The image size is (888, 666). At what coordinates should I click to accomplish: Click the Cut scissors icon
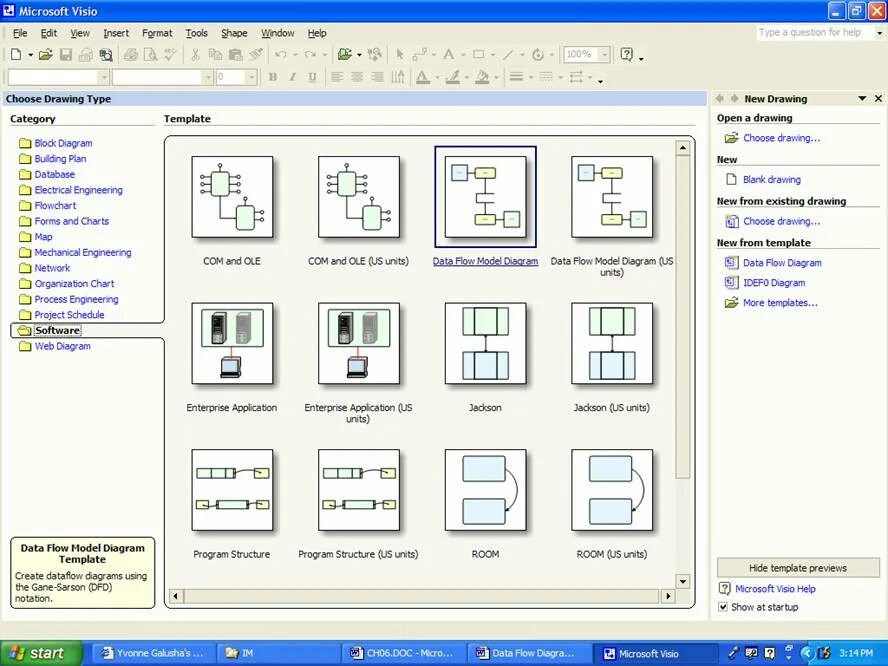tap(195, 54)
